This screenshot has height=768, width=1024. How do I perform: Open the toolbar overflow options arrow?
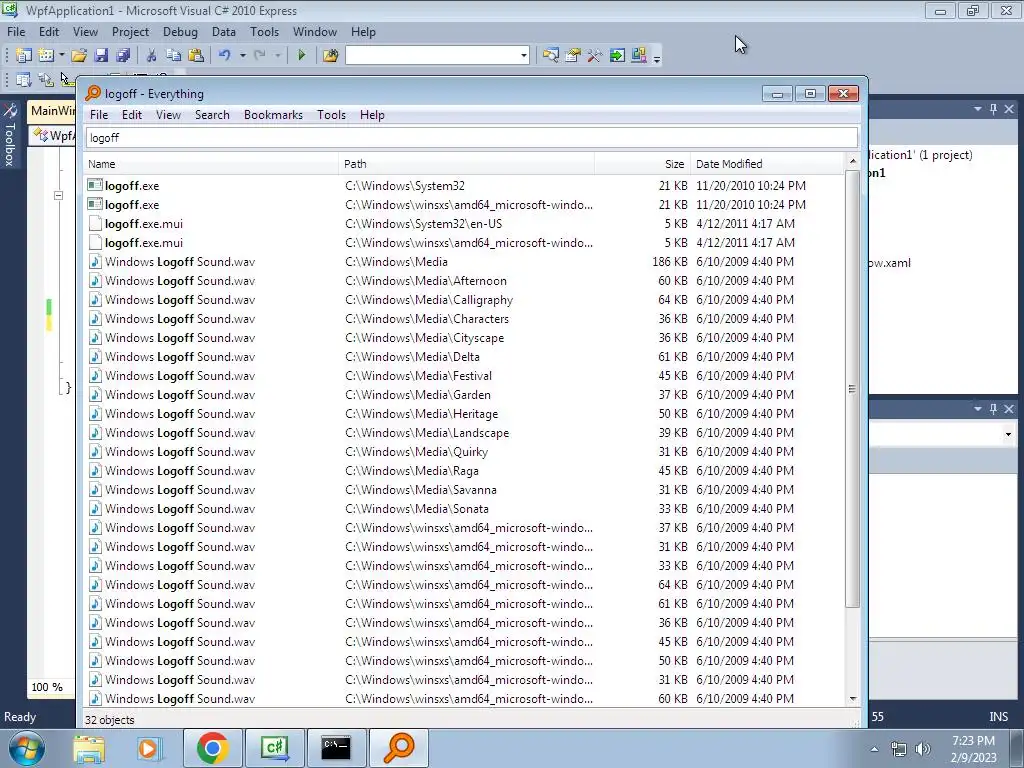pyautogui.click(x=657, y=58)
